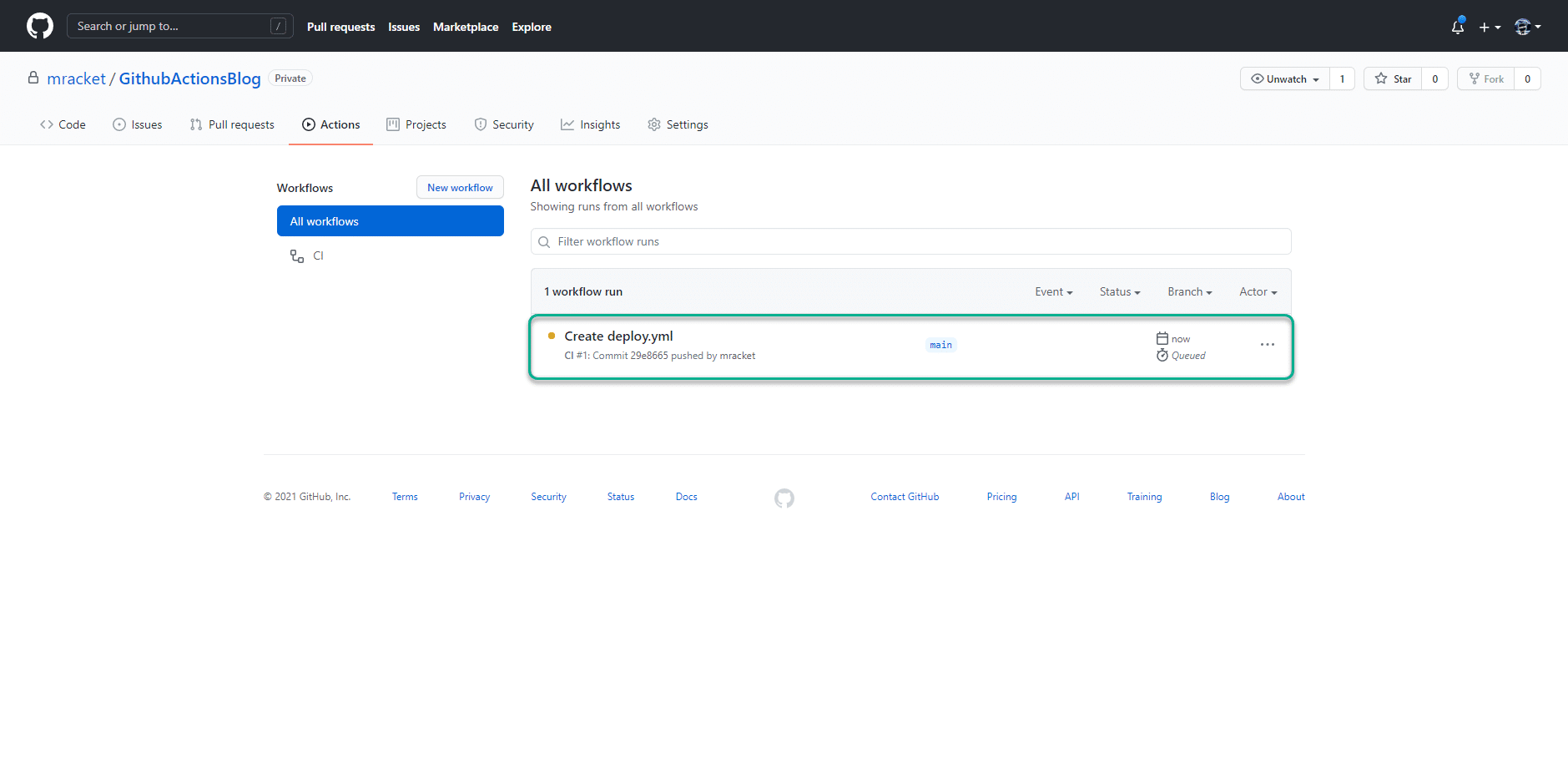
Task: Click the Fork button
Action: pos(1485,78)
